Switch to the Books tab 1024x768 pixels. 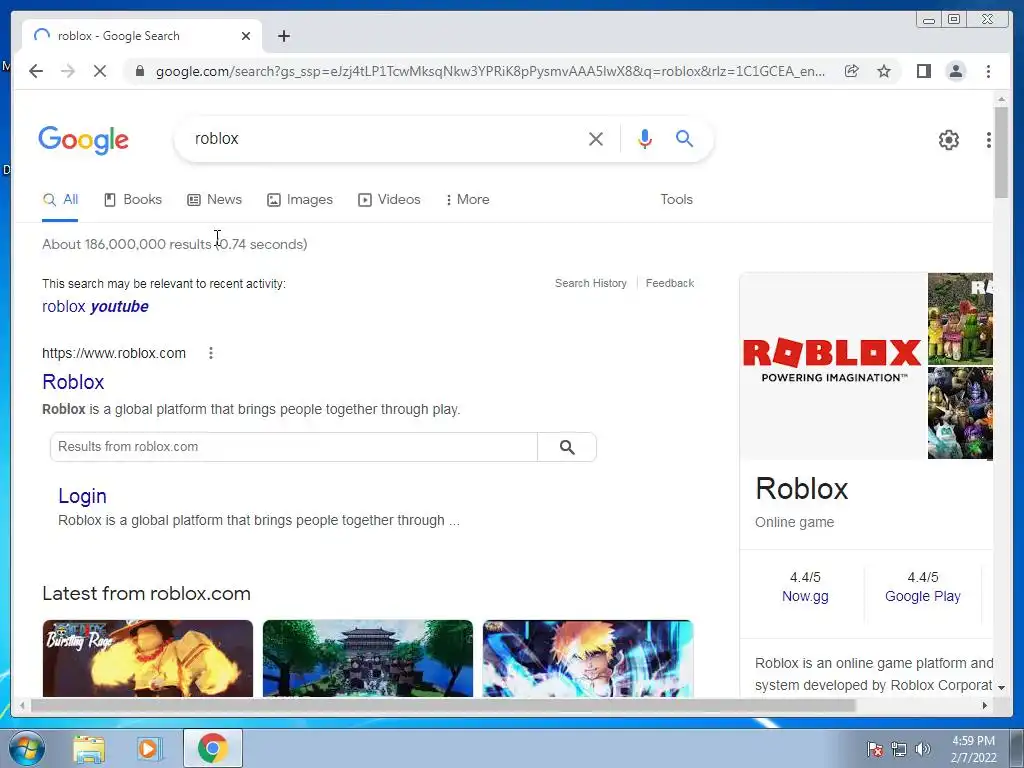[x=133, y=200]
